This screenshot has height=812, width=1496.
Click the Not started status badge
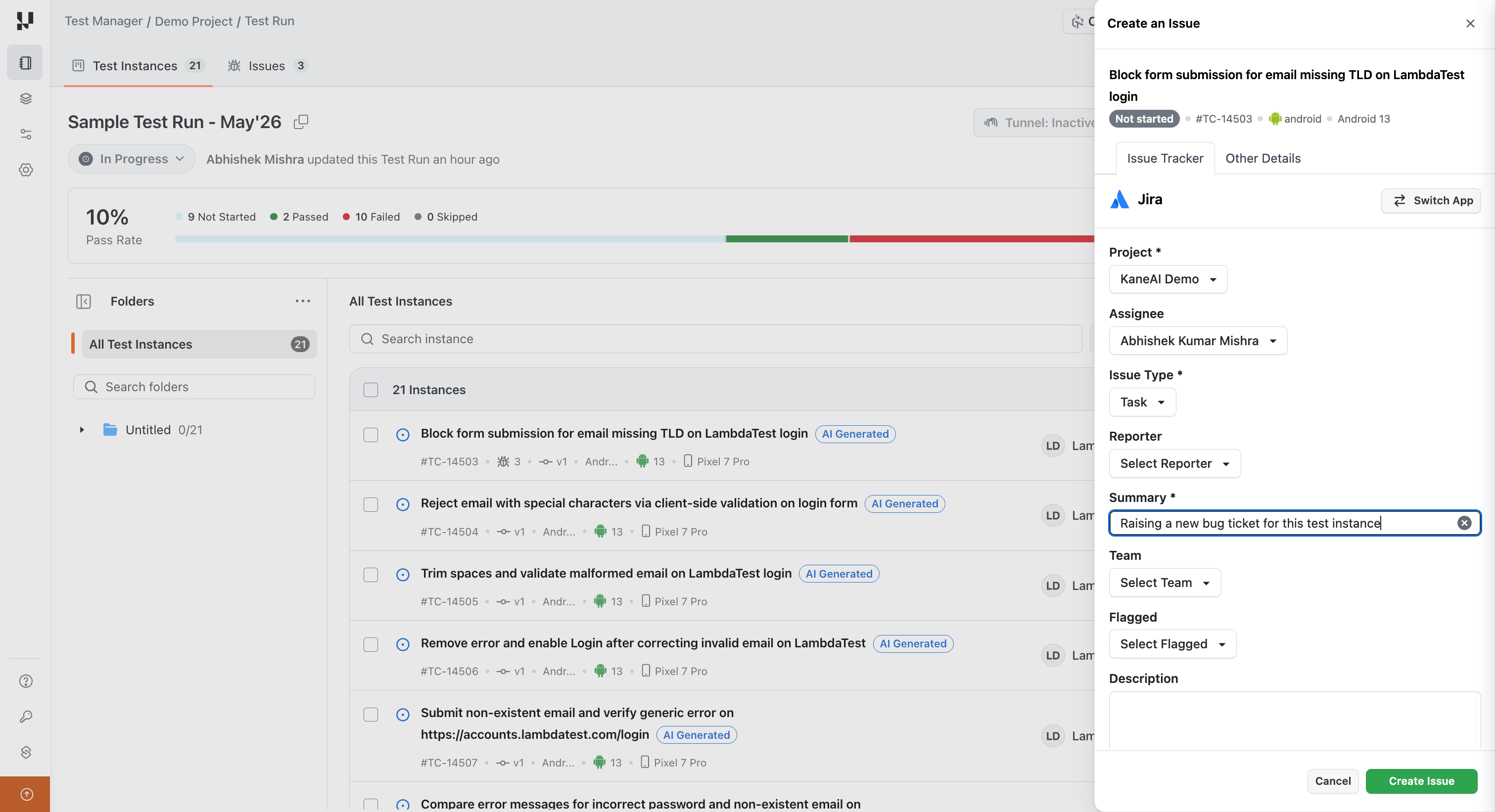click(1143, 119)
